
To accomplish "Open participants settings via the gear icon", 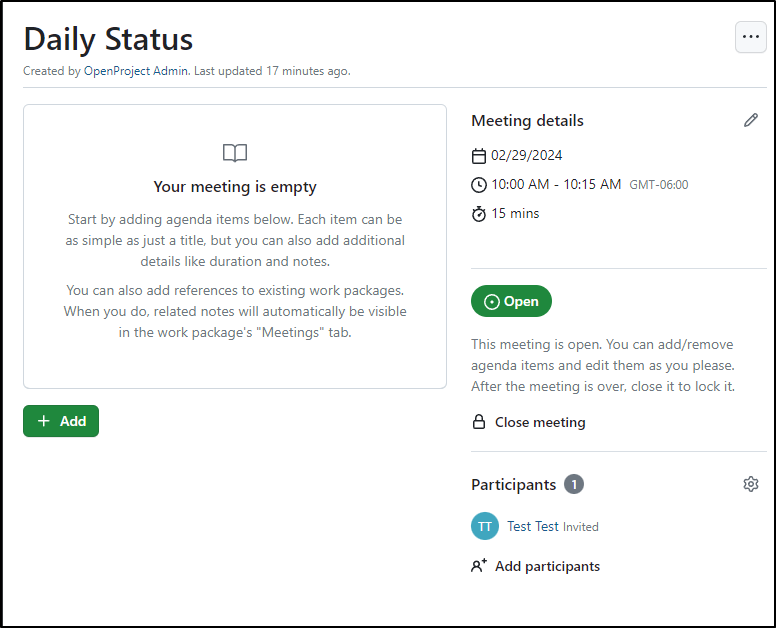I will (x=750, y=484).
